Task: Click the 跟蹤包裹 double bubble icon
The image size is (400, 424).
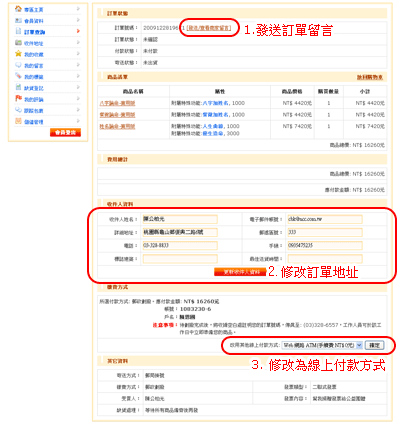Action: pos(18,110)
